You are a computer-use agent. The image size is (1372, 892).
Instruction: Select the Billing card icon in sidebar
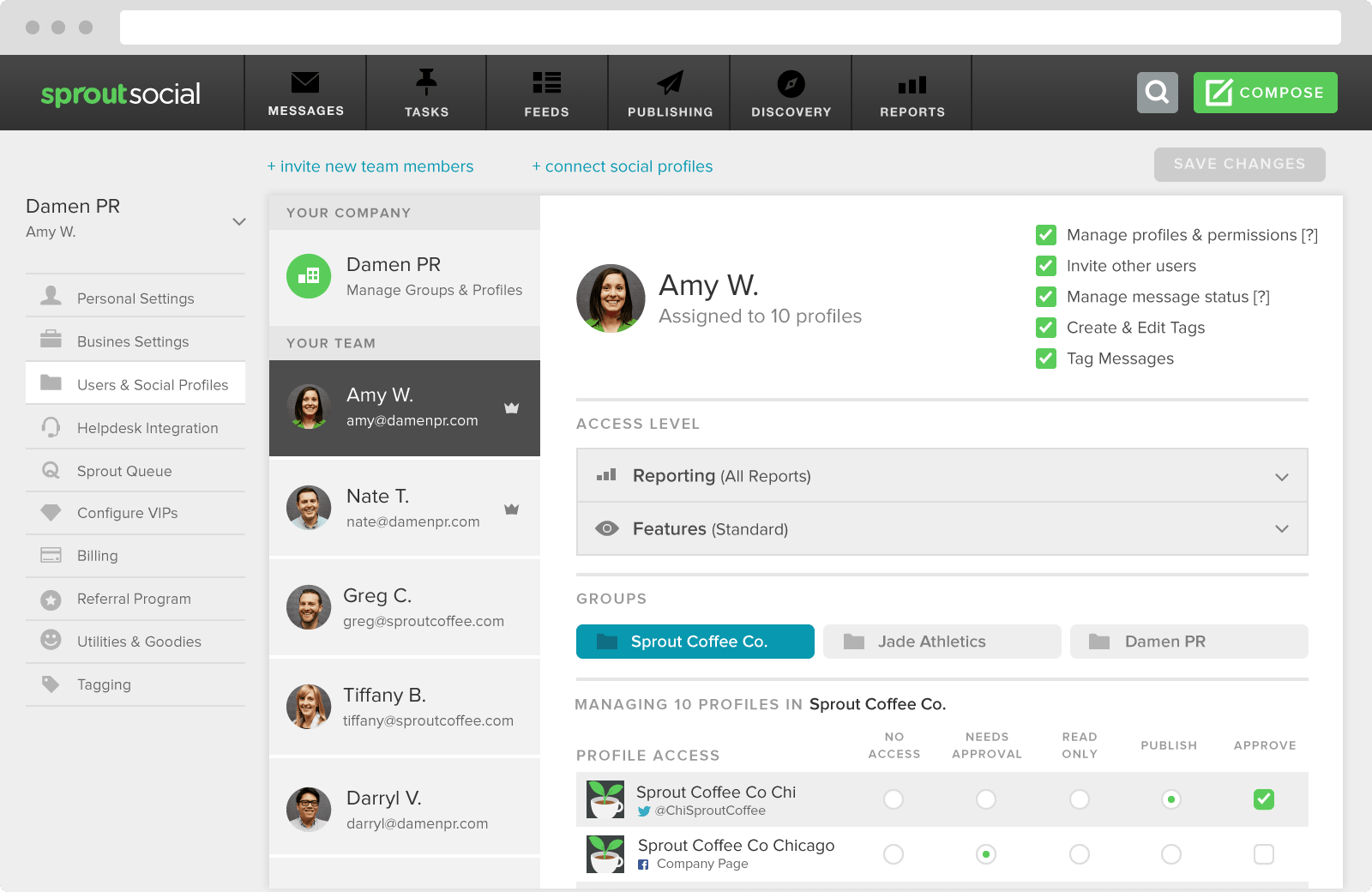[x=50, y=555]
